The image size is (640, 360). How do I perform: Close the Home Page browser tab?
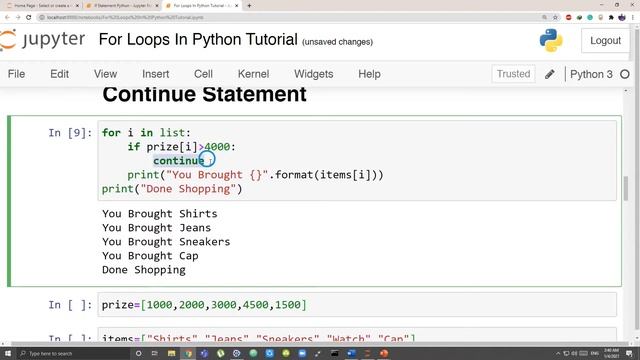click(x=77, y=6)
